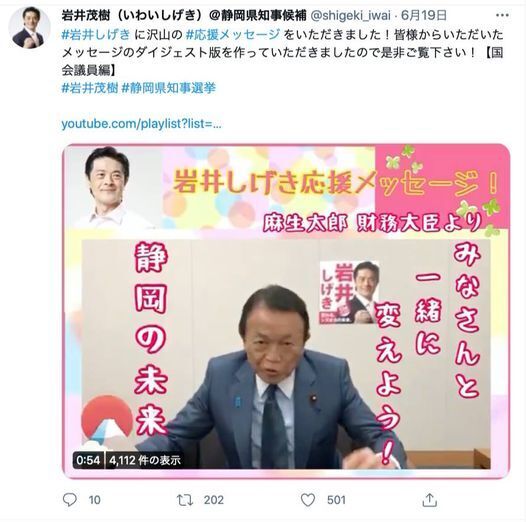Click the reply count 10

pos(95,500)
